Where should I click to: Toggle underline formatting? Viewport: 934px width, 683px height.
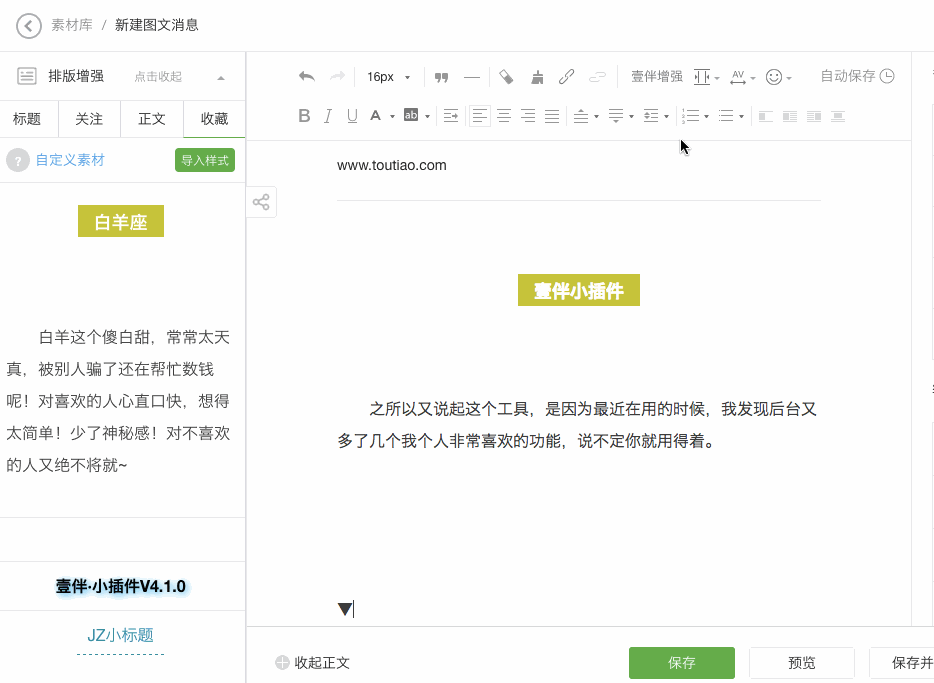pyautogui.click(x=352, y=116)
